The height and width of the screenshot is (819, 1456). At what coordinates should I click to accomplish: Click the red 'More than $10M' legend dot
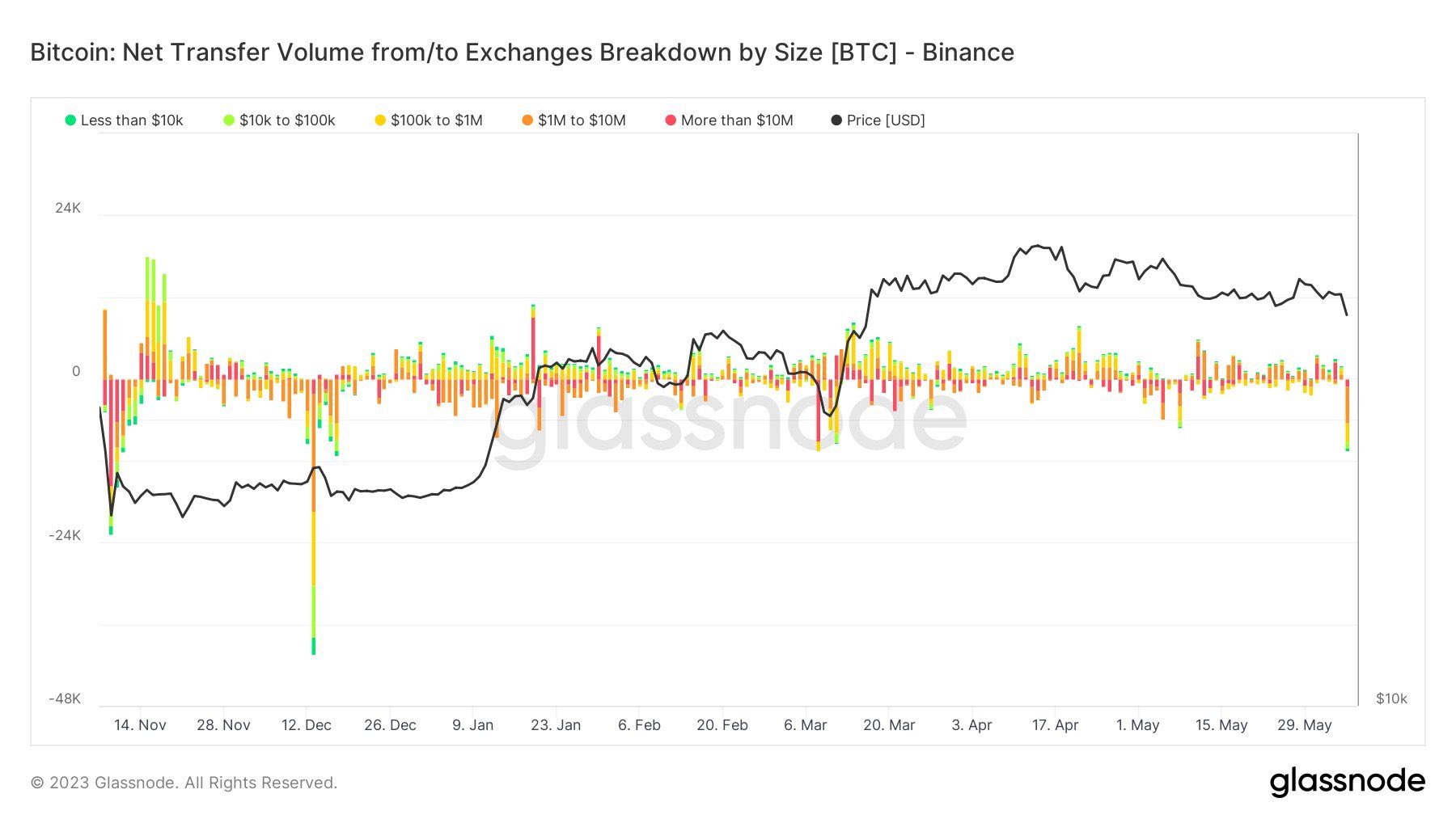coord(671,120)
